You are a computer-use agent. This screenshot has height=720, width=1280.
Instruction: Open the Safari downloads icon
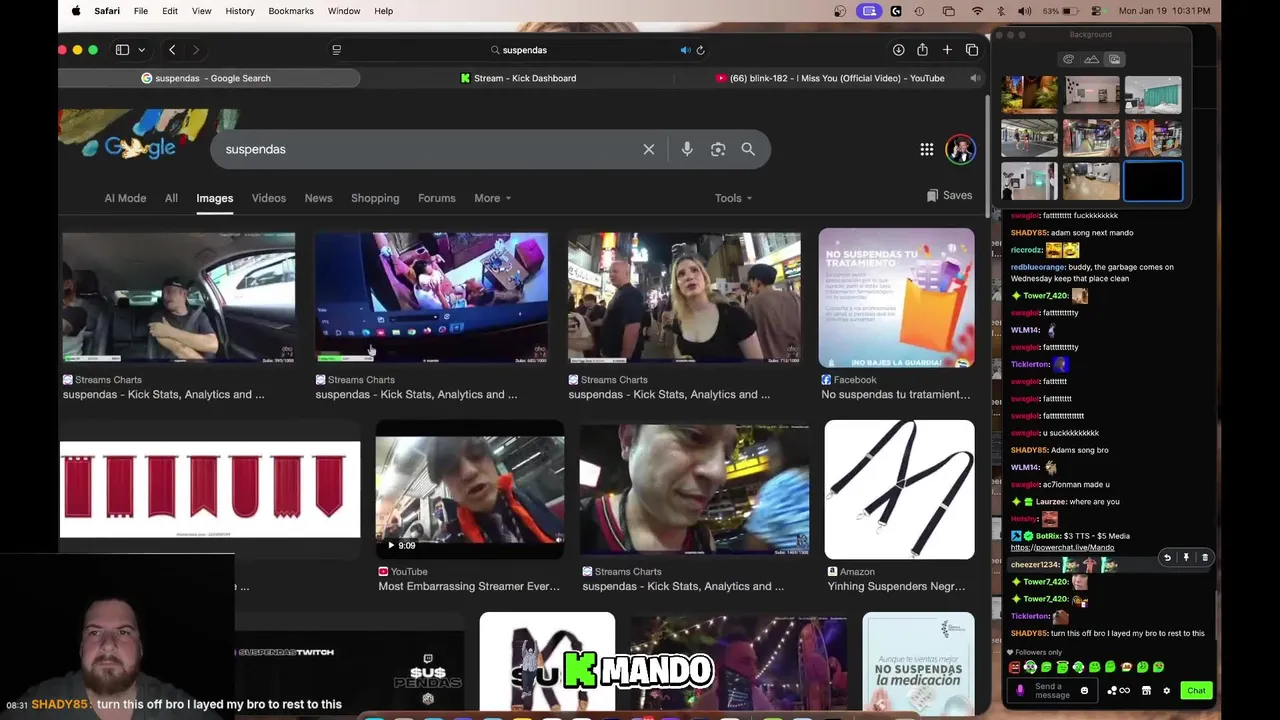coord(898,50)
